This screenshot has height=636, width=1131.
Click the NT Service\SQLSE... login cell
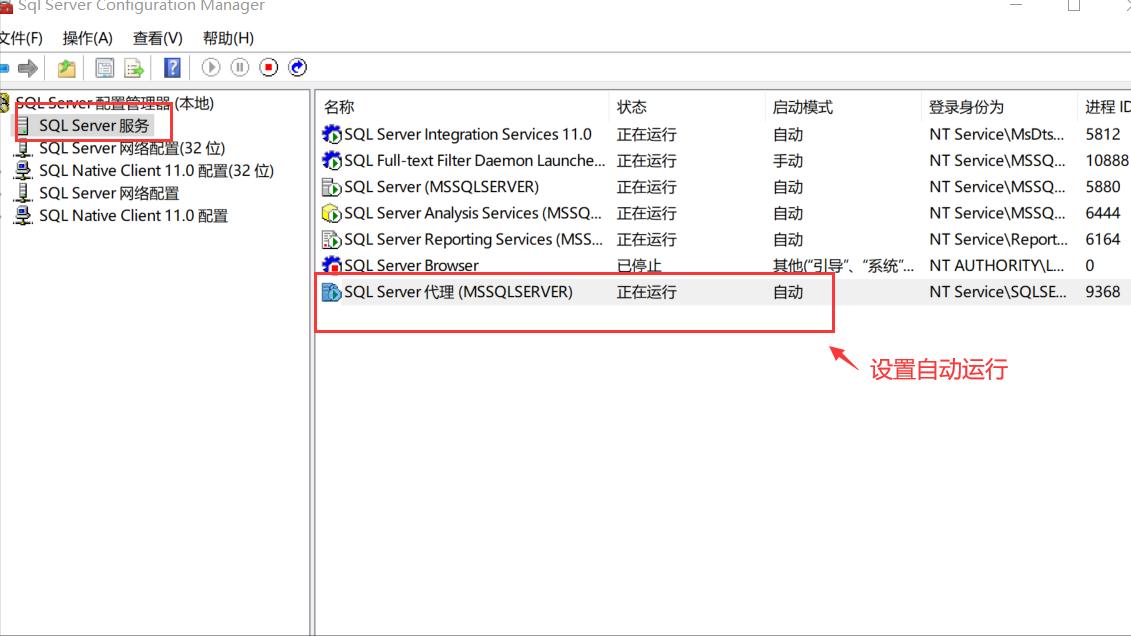998,292
